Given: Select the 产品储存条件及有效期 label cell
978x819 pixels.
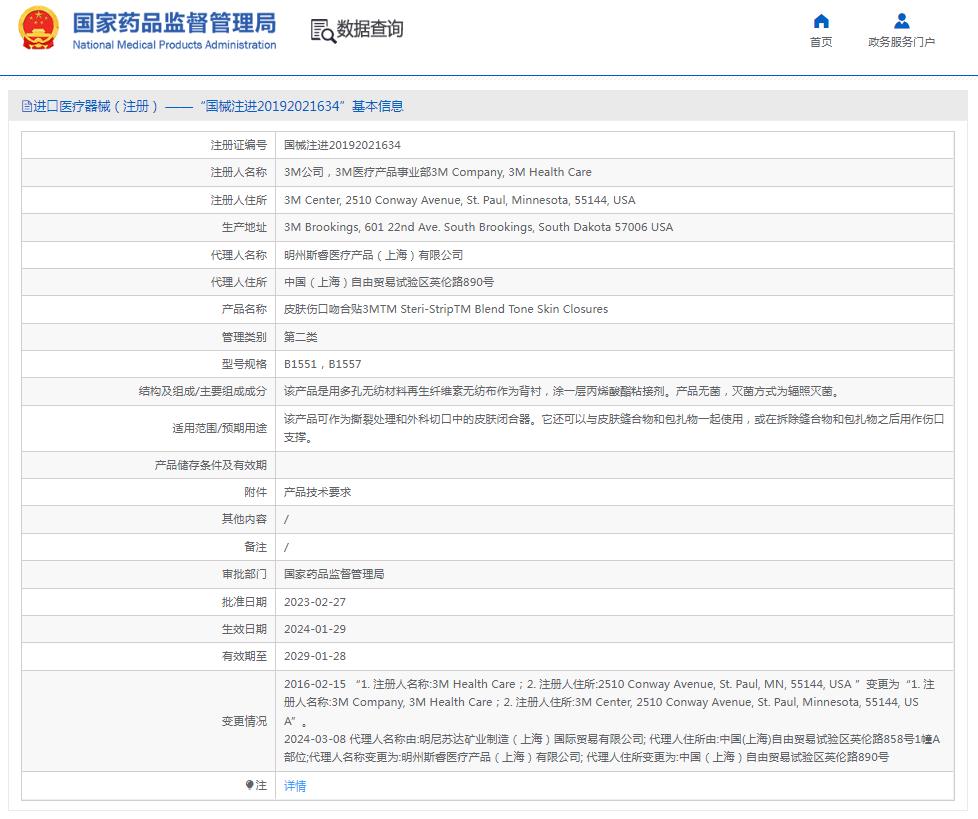Looking at the screenshot, I should click(148, 465).
